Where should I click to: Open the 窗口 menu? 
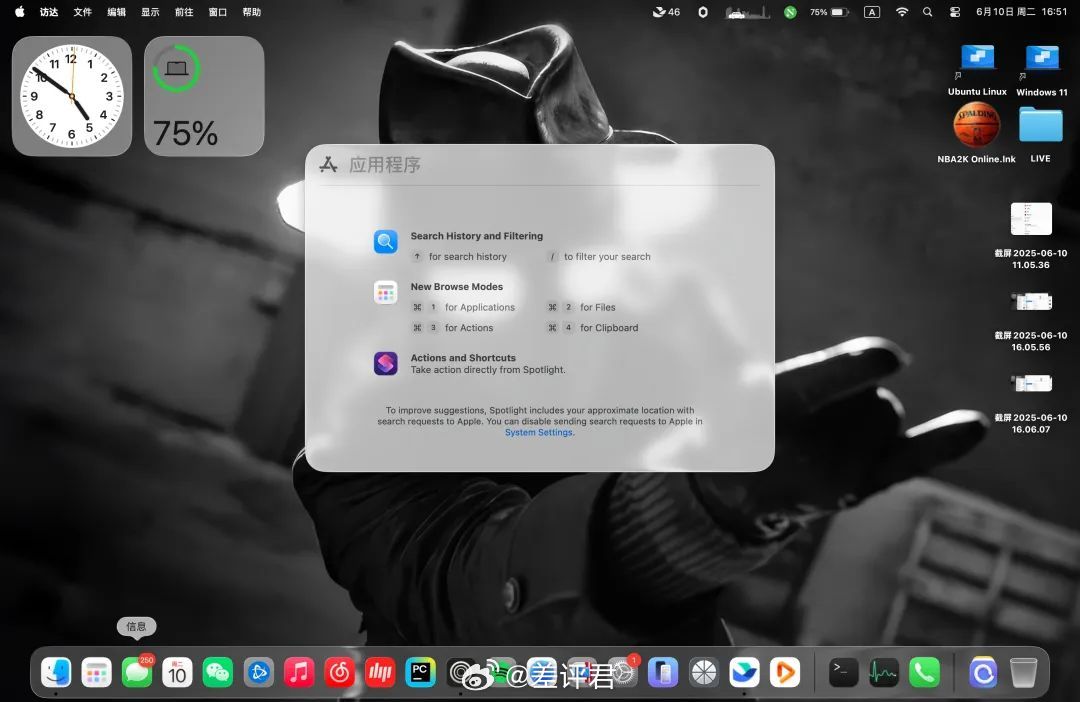(218, 12)
